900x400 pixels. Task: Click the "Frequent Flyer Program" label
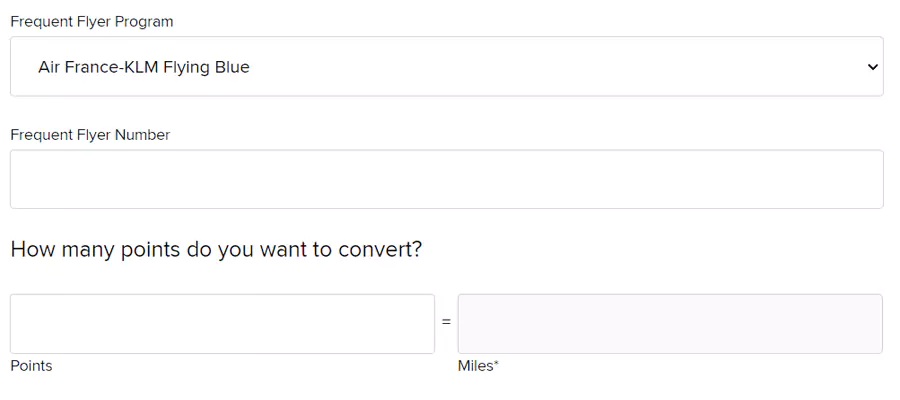coord(91,21)
